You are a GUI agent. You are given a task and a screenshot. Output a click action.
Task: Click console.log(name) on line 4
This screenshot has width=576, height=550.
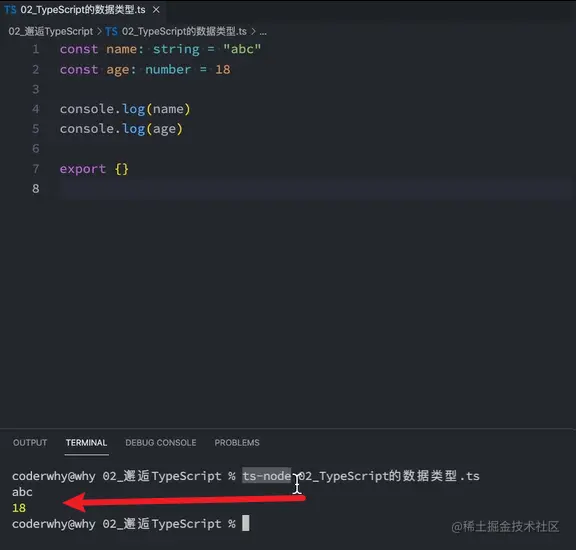[x=125, y=109]
